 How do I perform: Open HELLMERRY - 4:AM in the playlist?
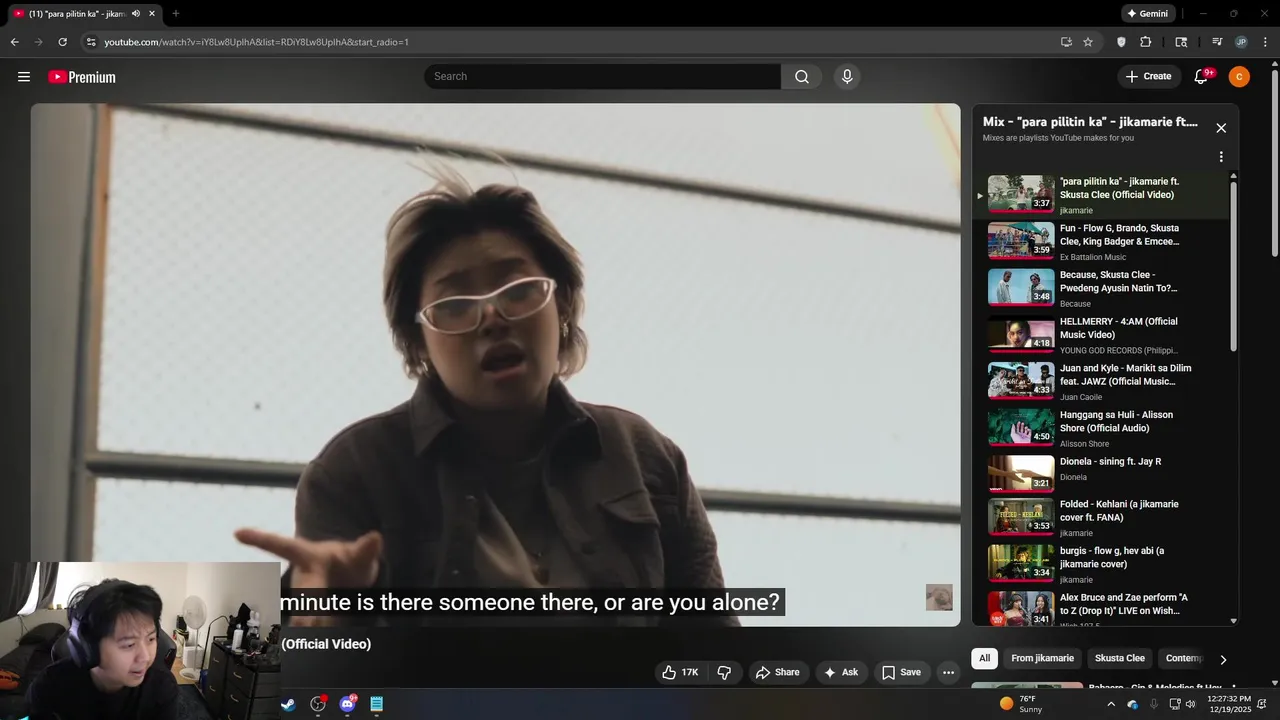click(x=1100, y=335)
